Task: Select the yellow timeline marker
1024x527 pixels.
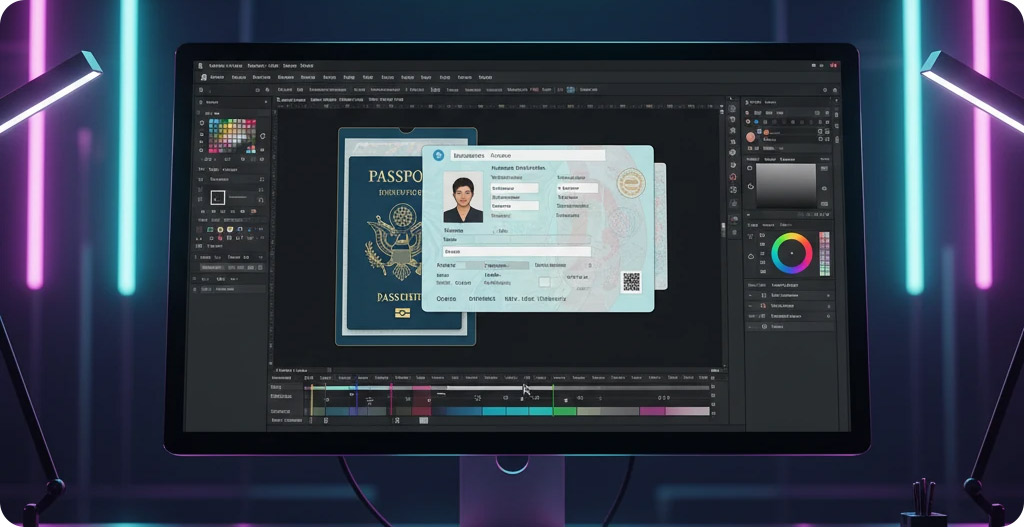Action: [x=312, y=400]
